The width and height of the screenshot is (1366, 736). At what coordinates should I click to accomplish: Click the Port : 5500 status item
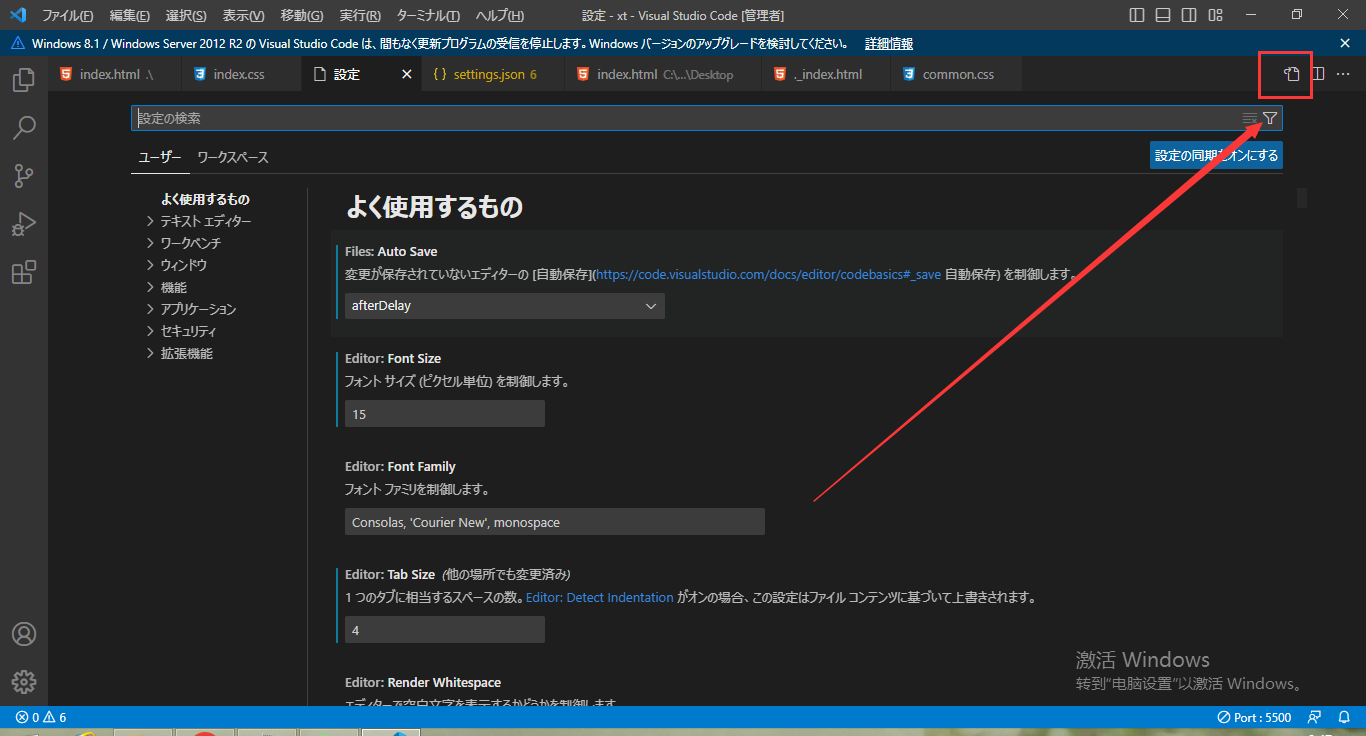(1254, 717)
